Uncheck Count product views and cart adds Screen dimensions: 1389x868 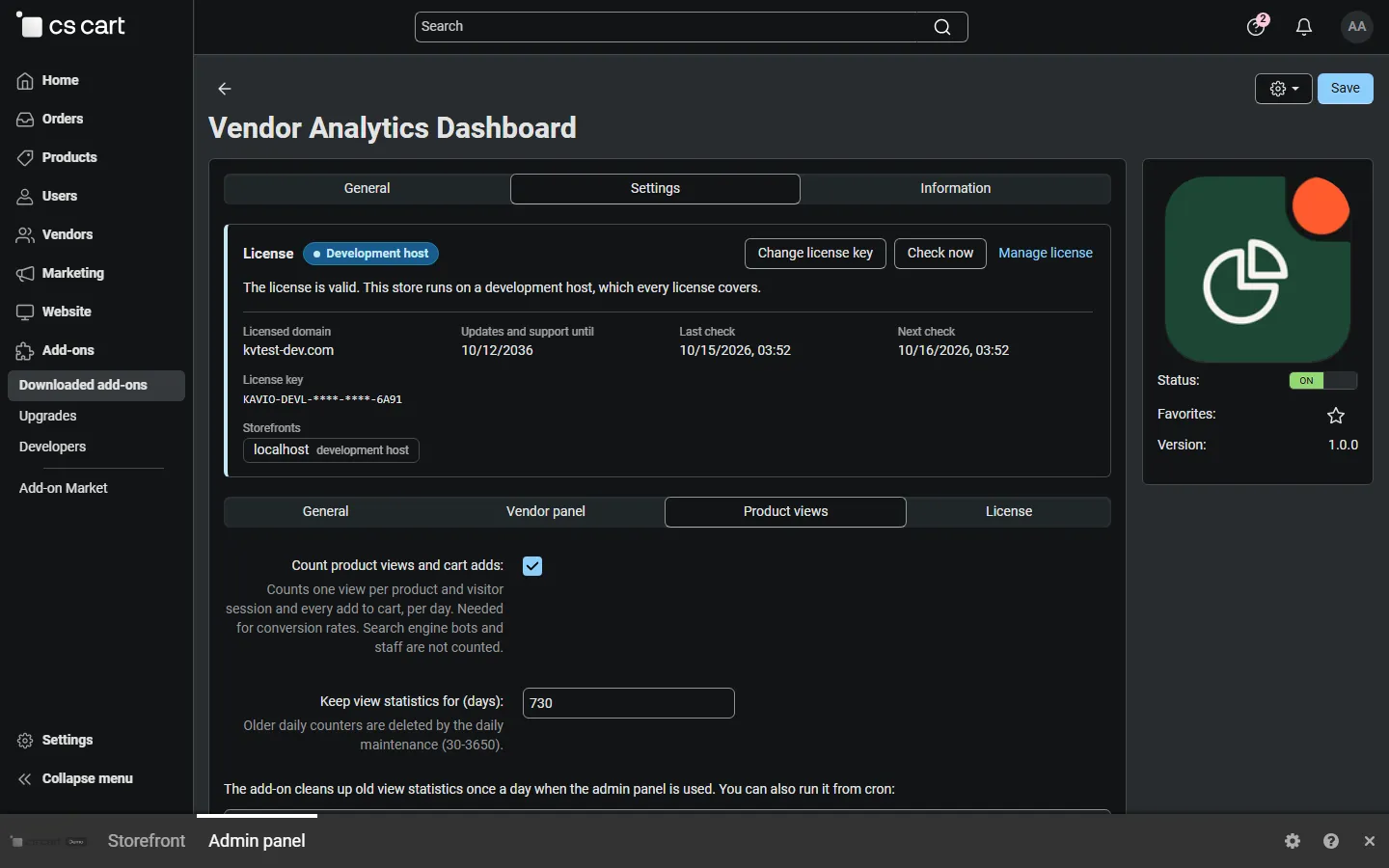click(532, 566)
